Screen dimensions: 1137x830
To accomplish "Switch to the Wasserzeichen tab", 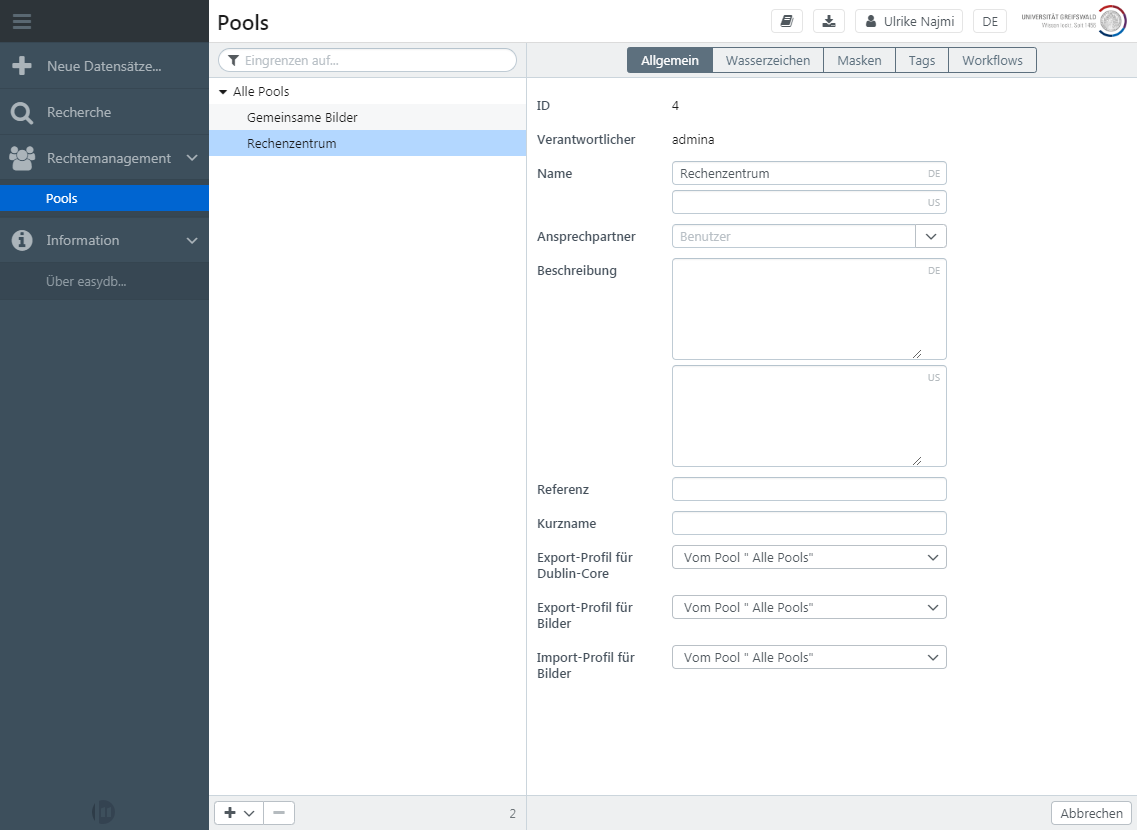I will tap(767, 61).
